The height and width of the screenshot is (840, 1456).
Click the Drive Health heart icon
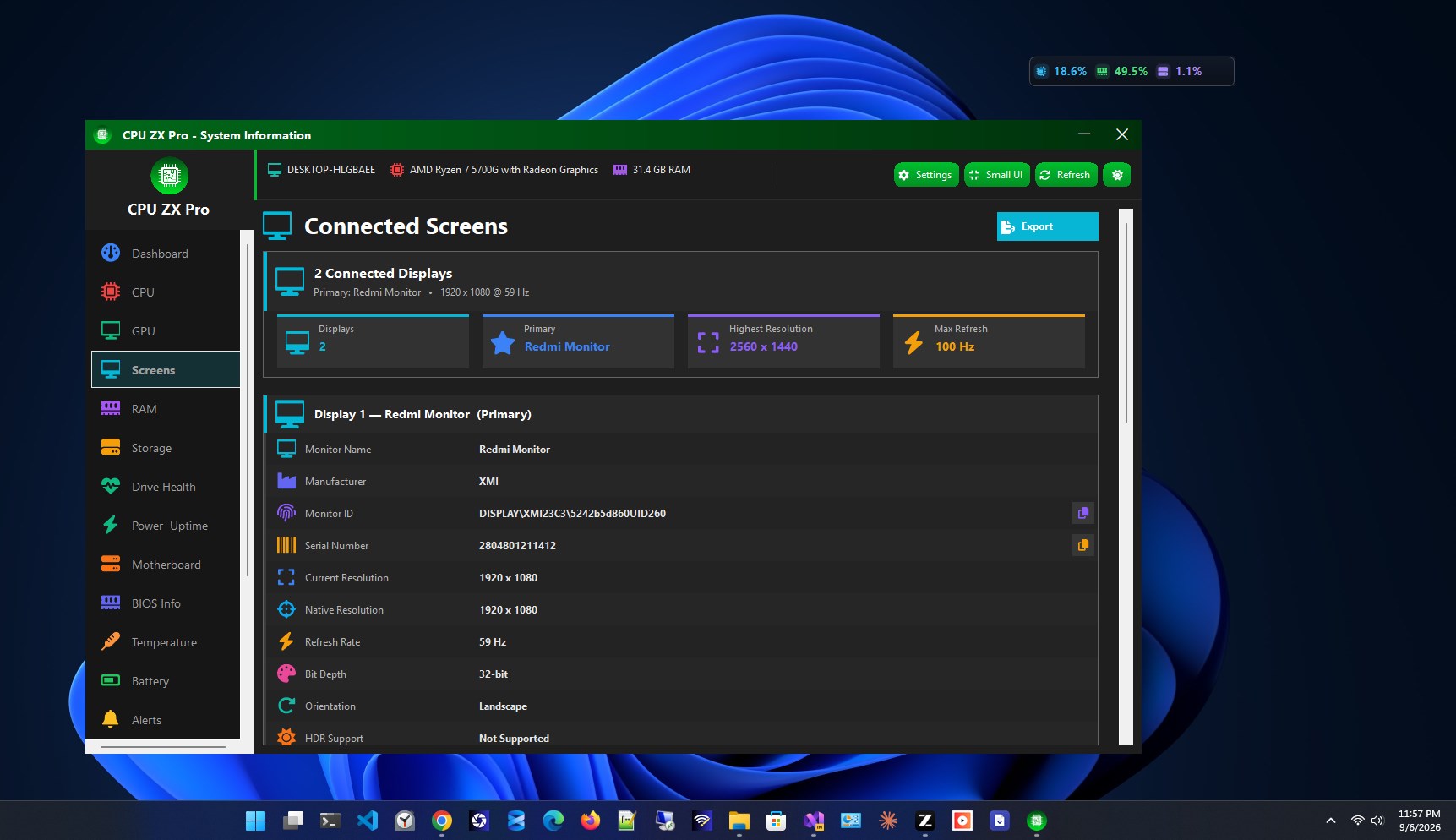click(111, 487)
